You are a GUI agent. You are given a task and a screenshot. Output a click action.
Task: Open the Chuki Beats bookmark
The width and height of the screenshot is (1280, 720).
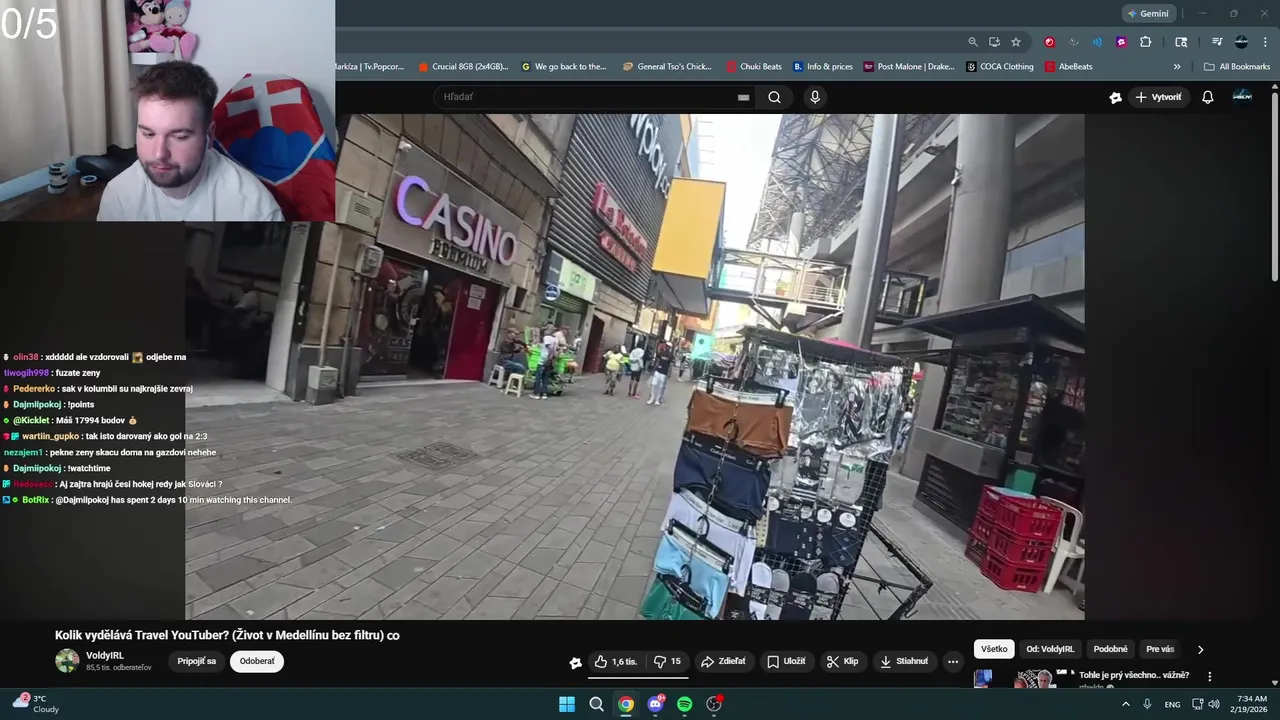[755, 67]
